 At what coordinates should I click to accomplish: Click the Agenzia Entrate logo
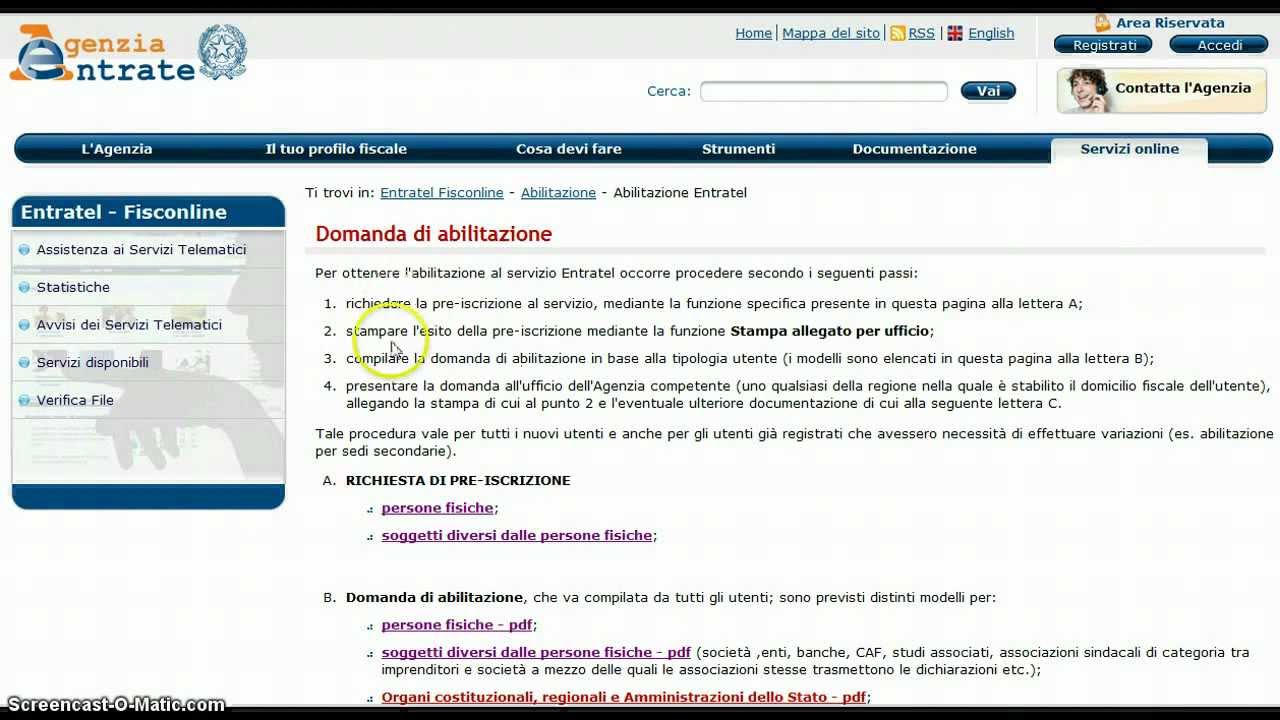pos(102,54)
